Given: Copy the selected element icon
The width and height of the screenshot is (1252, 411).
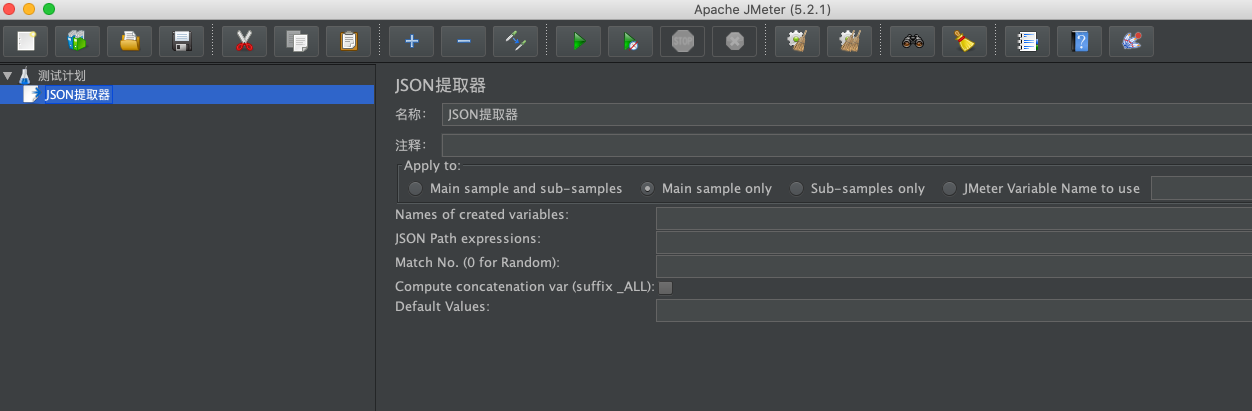Looking at the screenshot, I should 296,41.
